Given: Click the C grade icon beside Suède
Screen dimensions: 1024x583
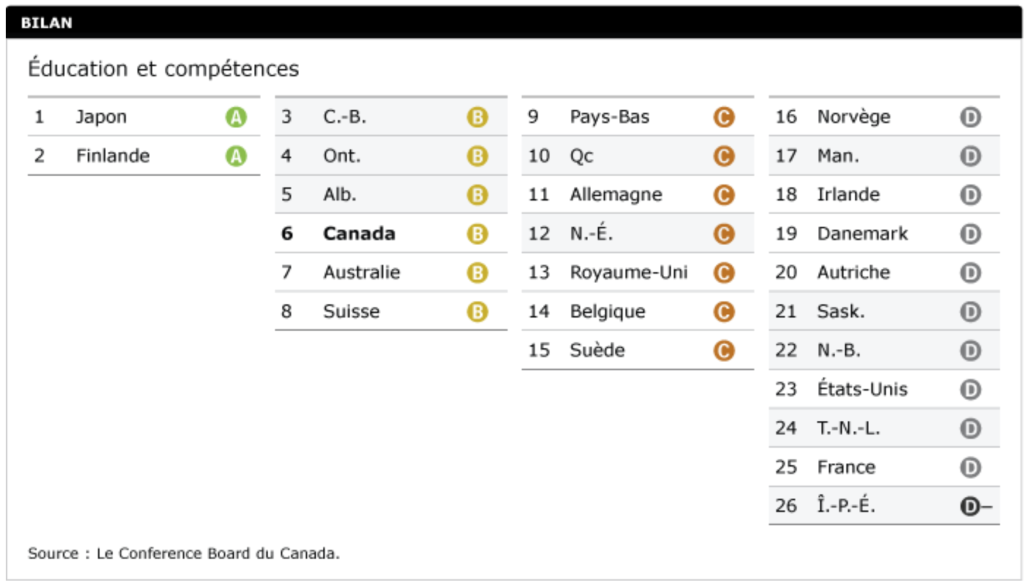Looking at the screenshot, I should click(x=723, y=351).
